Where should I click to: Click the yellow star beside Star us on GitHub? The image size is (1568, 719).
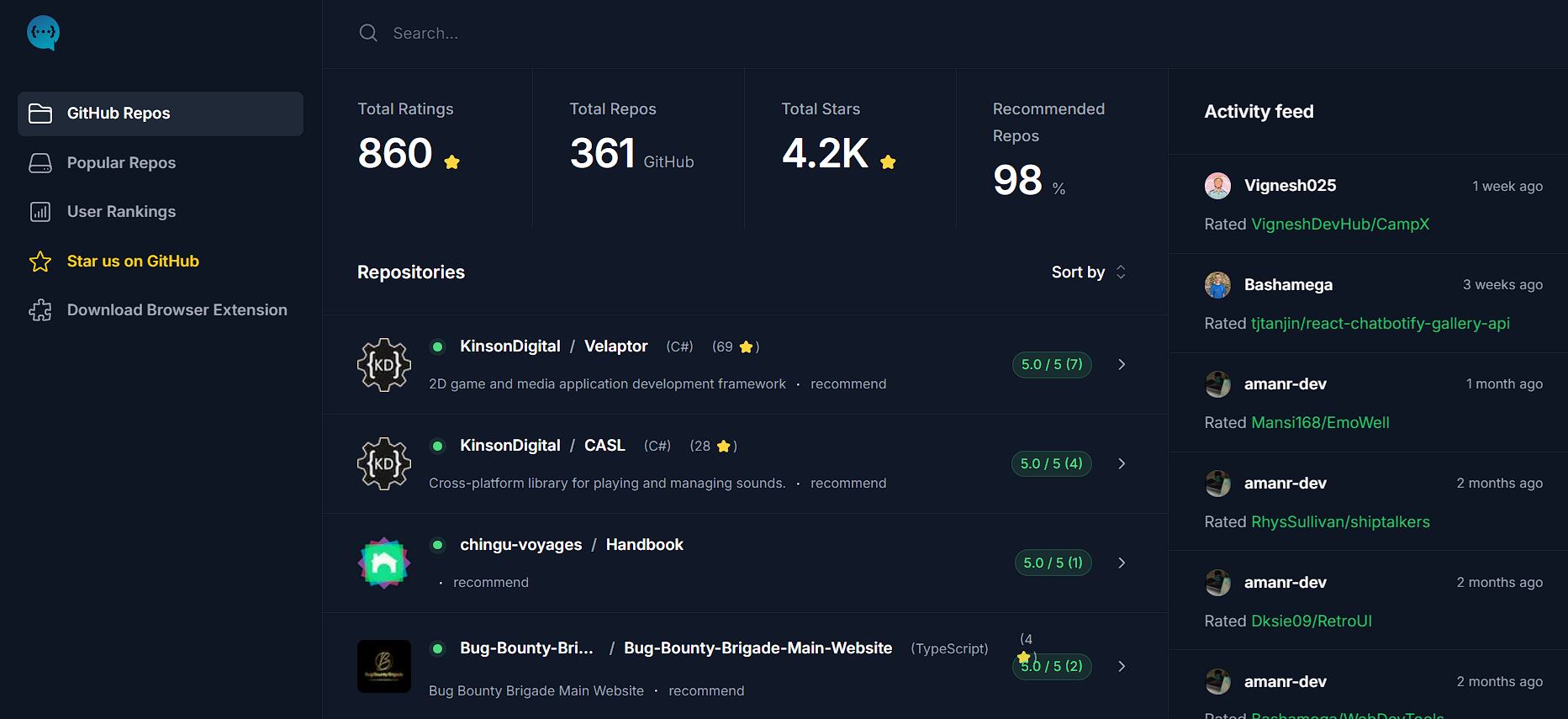coord(40,262)
